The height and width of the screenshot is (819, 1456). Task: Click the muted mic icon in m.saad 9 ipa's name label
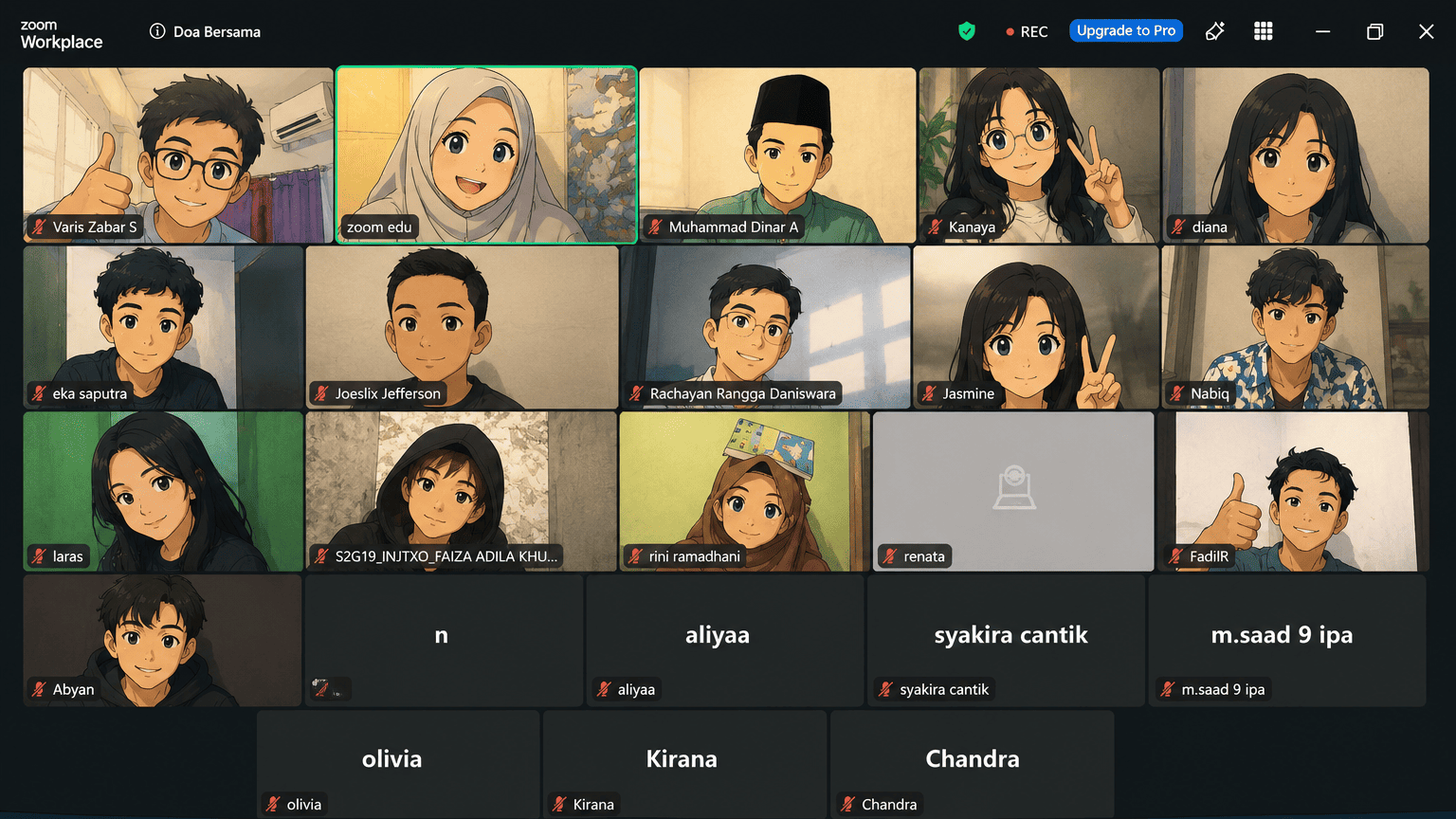1168,690
